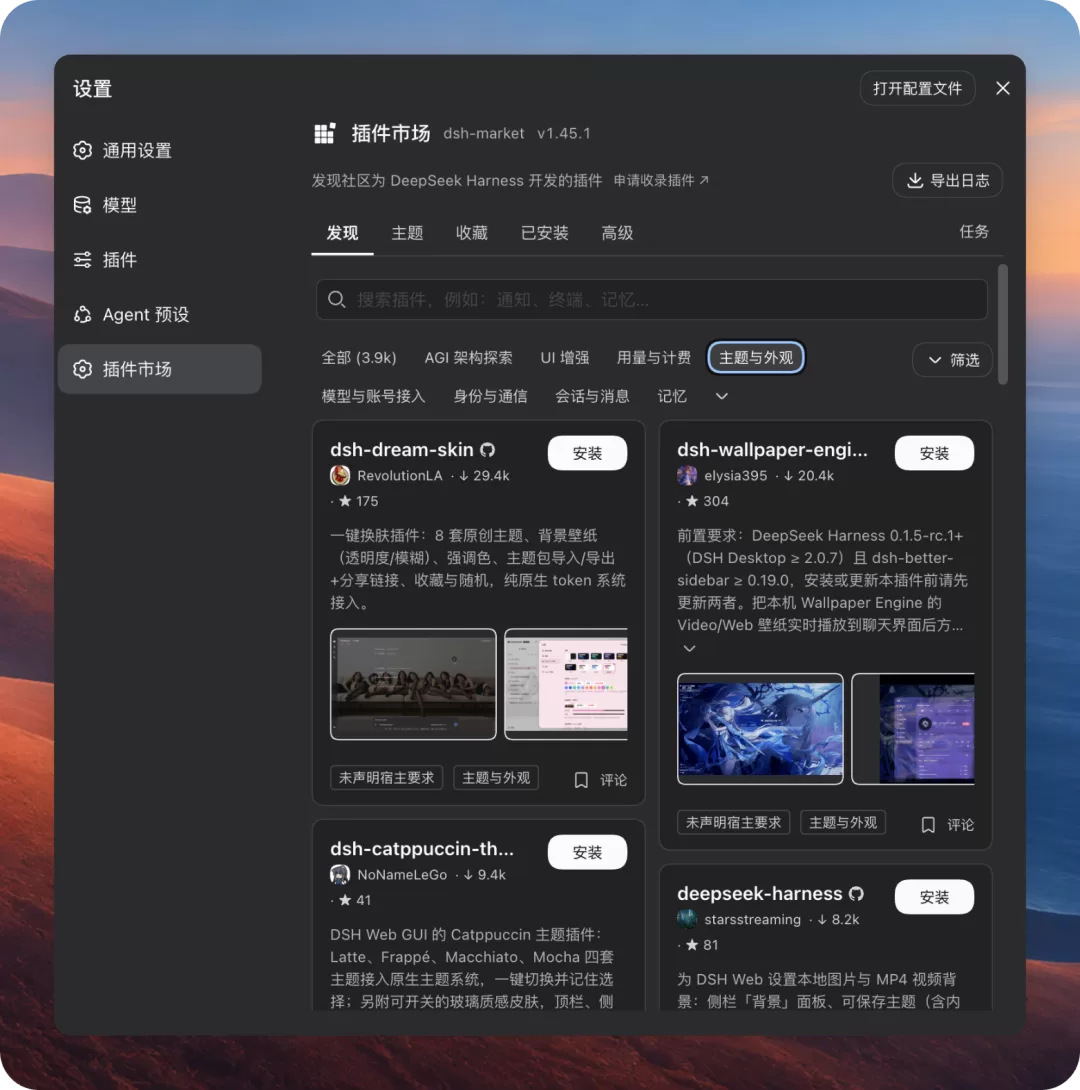Viewport: 1080px width, 1090px height.
Task: Expand more categories chevron after 记忆
Action: tap(721, 396)
